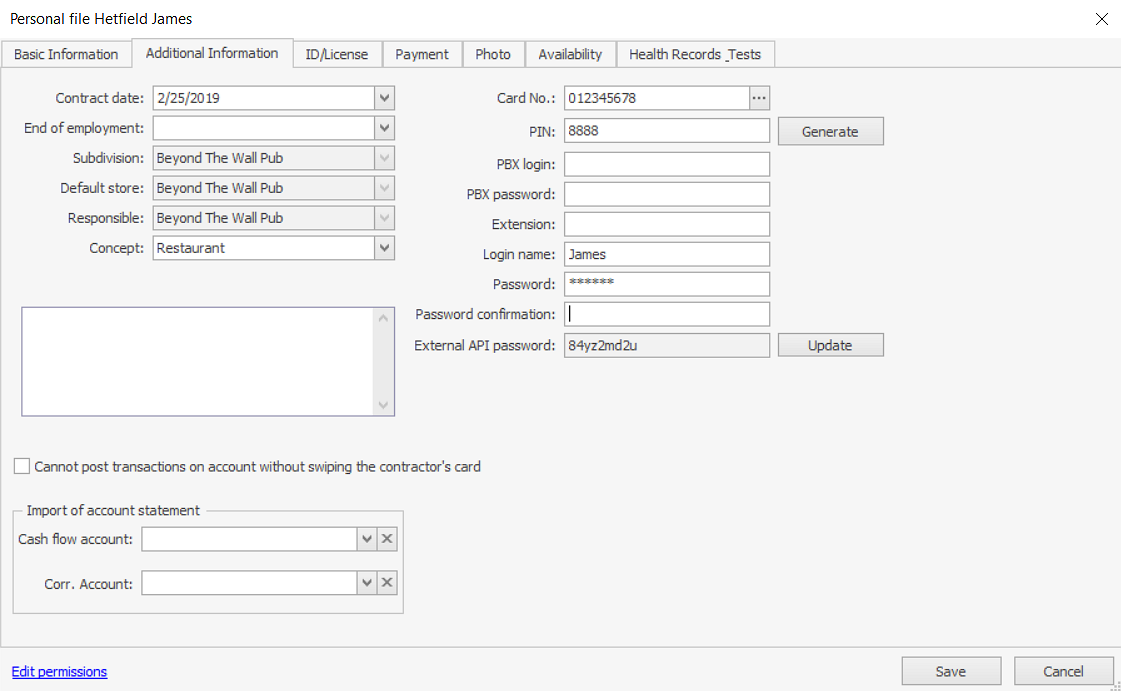The image size is (1121, 691).
Task: Update the External API password
Action: tap(830, 345)
